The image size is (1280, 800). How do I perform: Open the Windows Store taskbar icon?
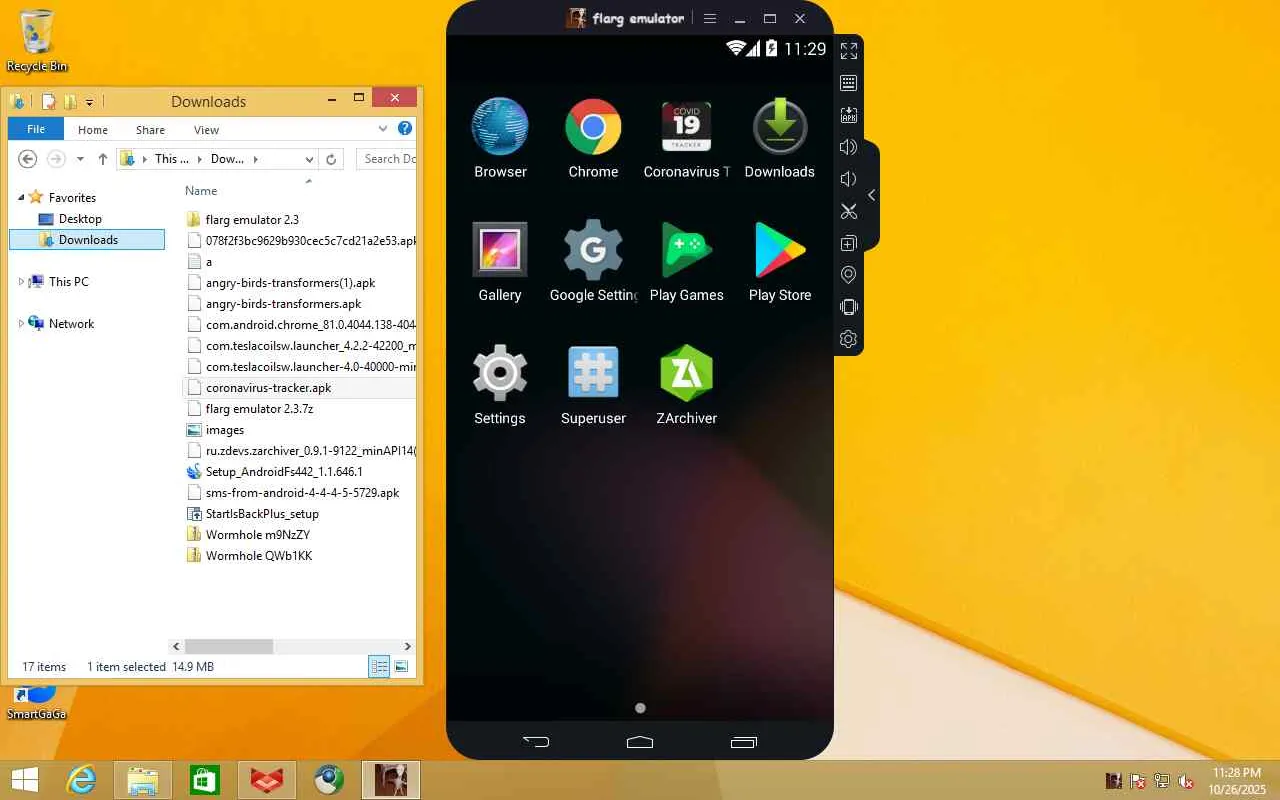pos(205,780)
